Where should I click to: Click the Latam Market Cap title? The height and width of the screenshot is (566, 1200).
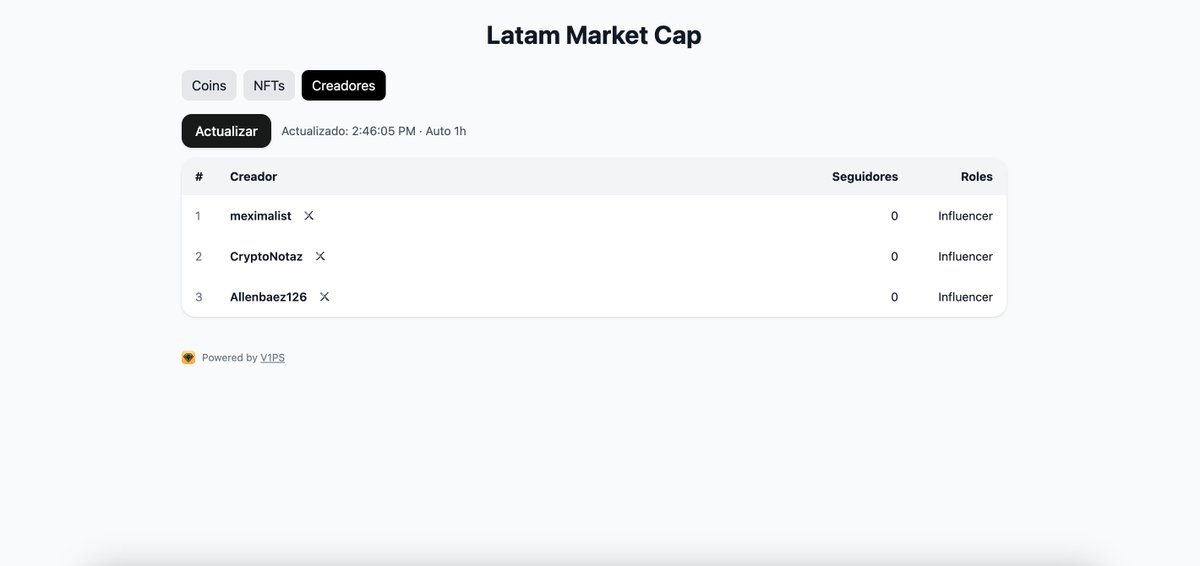(x=593, y=35)
